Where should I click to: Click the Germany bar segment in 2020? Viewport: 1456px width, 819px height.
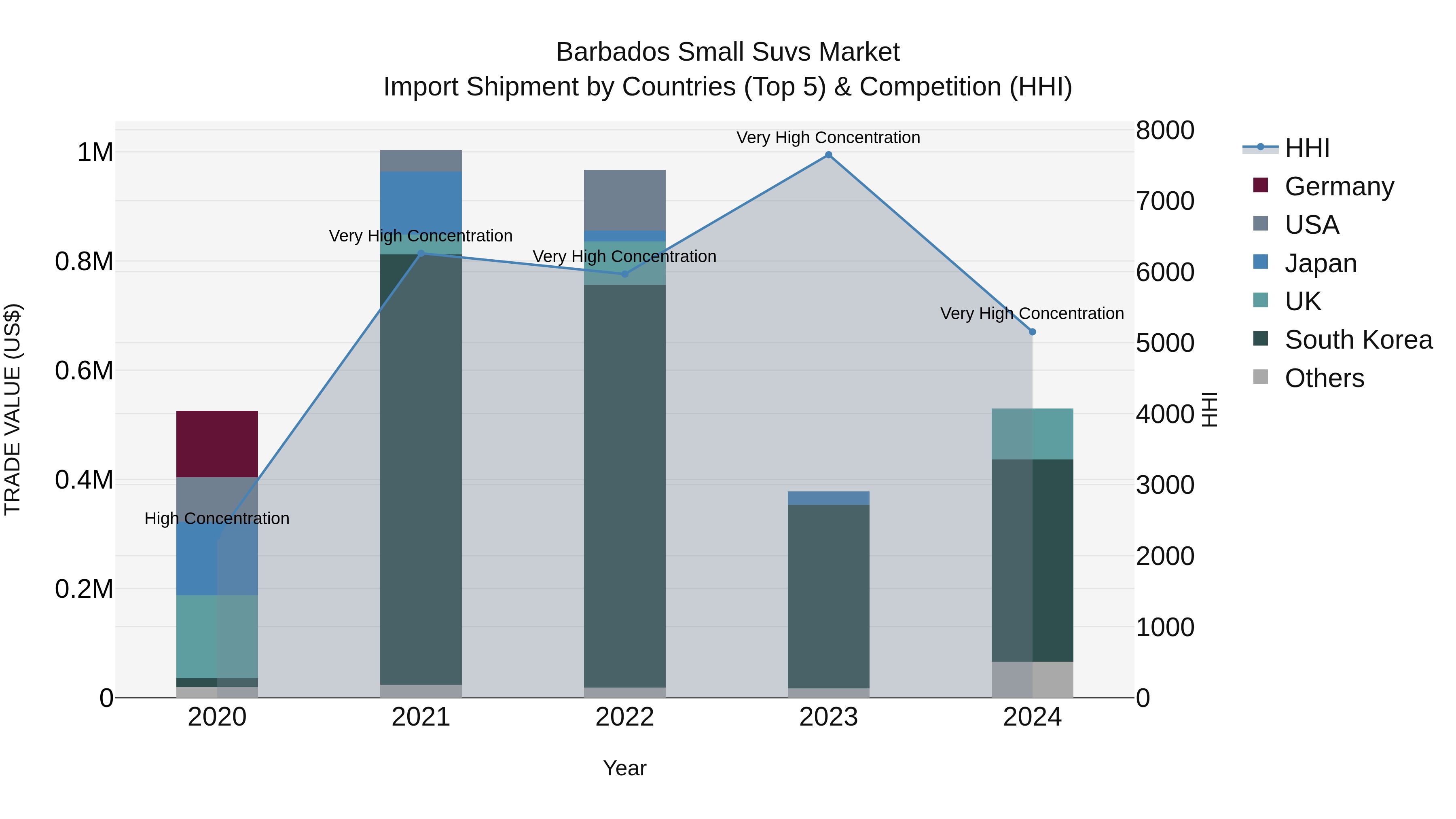tap(217, 444)
